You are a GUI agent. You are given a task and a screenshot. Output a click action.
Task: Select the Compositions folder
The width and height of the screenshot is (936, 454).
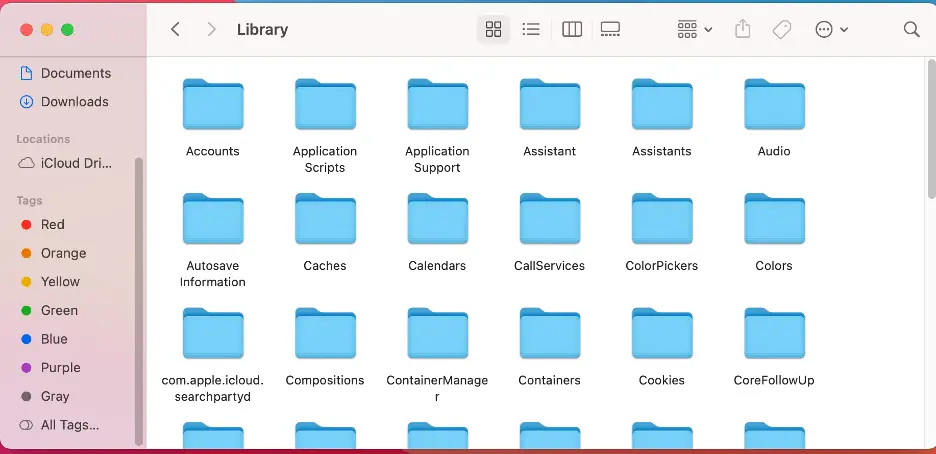click(x=325, y=347)
